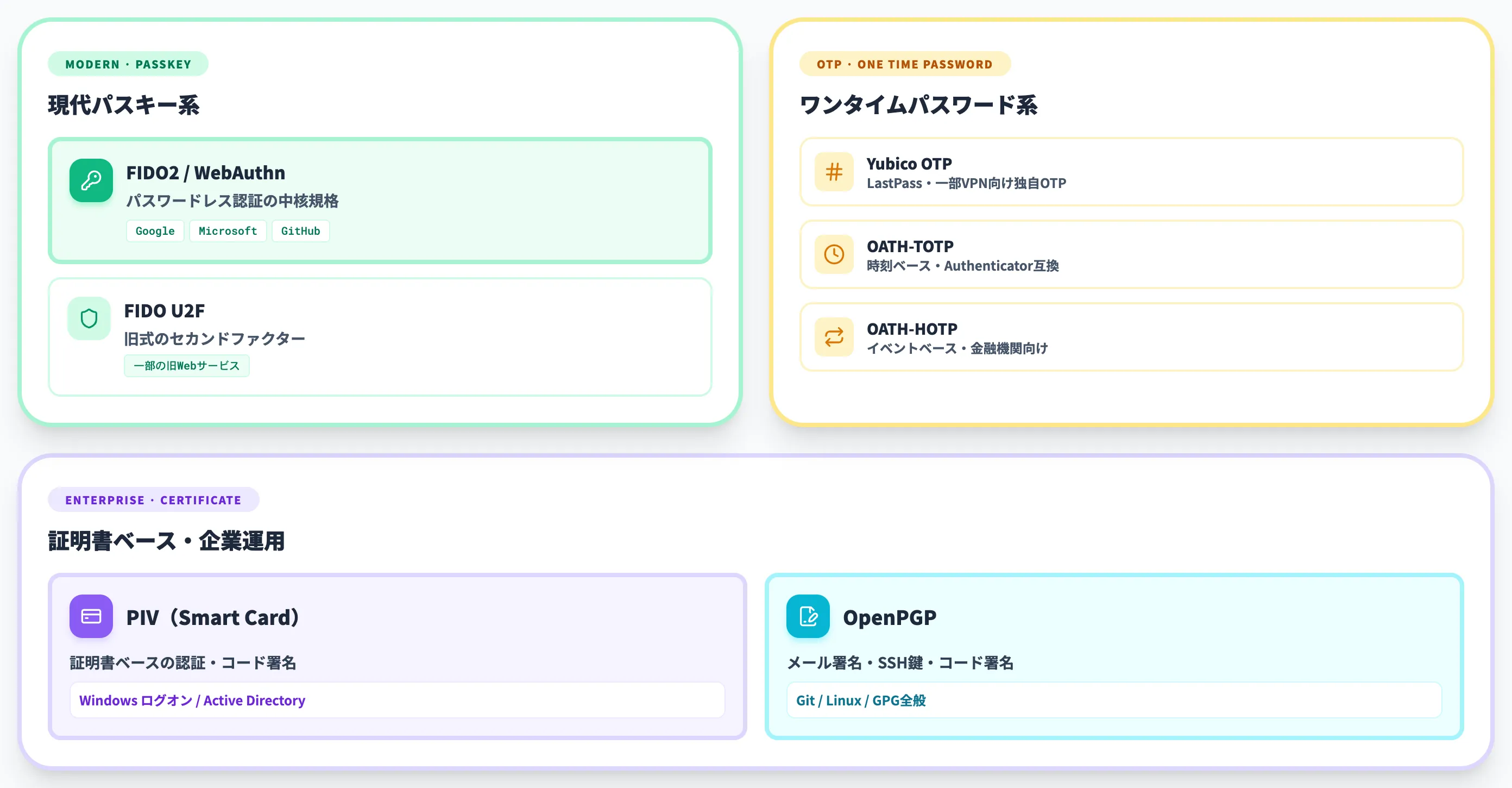
Task: Click the ENTERPRISE · CERTIFICATE badge
Action: point(153,499)
